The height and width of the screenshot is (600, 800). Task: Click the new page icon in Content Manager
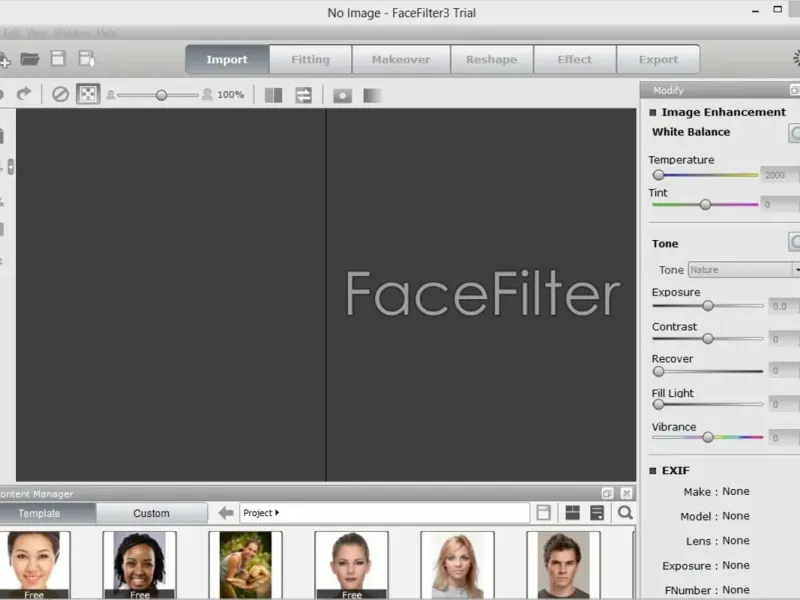(543, 513)
